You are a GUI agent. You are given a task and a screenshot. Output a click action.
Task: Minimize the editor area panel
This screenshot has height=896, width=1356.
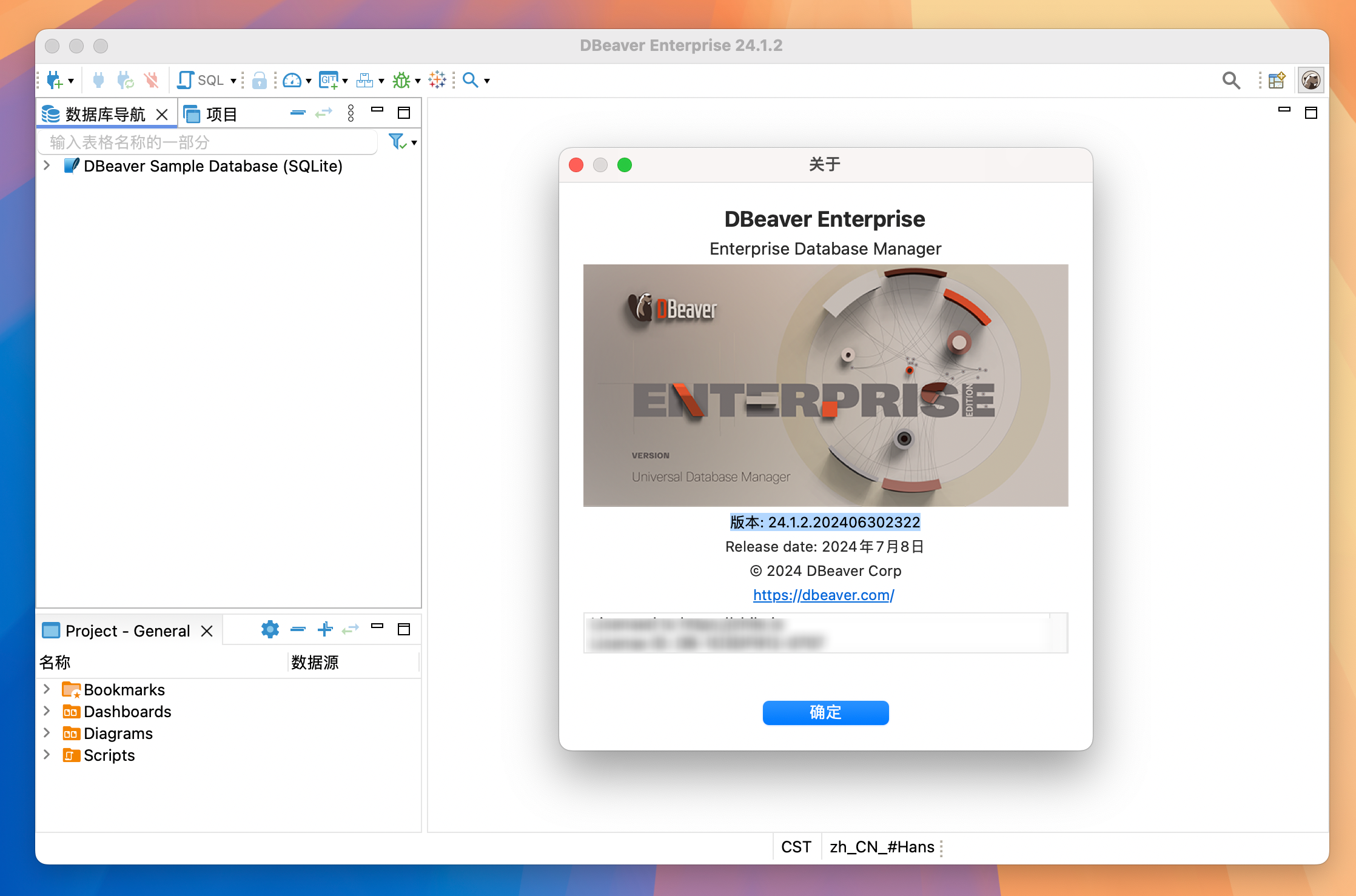[1284, 110]
